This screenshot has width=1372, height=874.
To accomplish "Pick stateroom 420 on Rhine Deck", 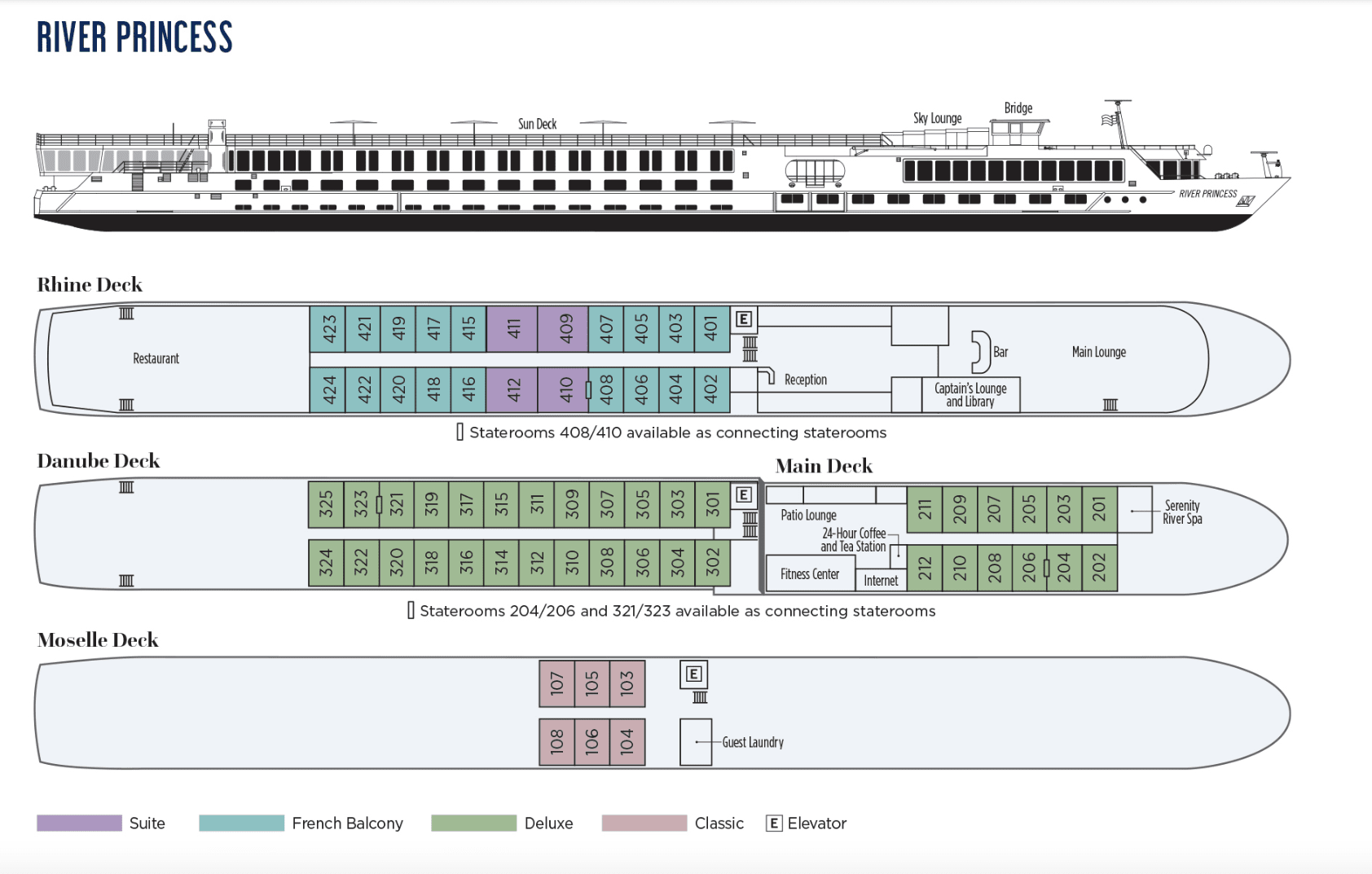I will pos(398,390).
